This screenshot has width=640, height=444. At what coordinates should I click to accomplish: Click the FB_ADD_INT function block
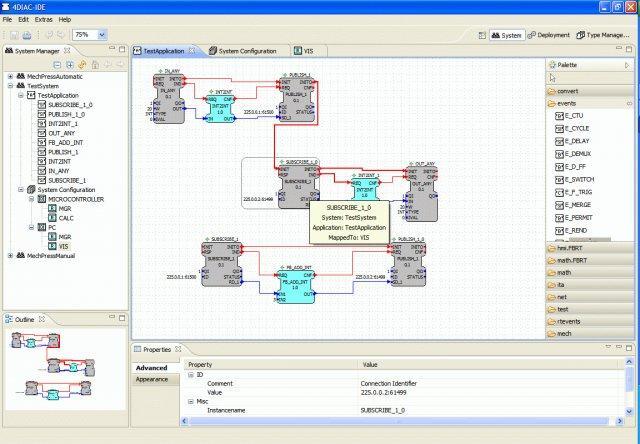(296, 285)
